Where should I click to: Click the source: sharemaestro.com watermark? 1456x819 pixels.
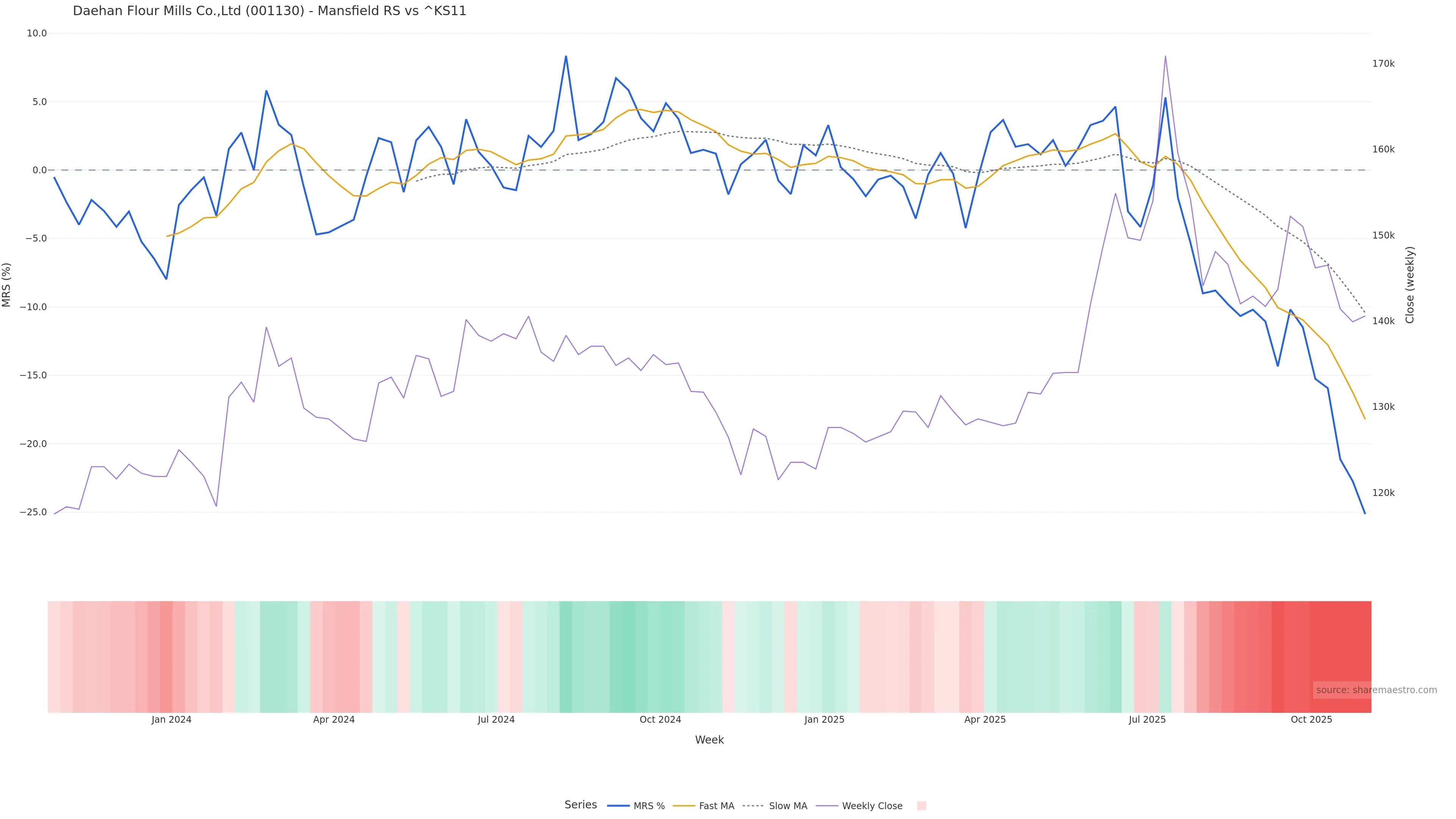click(1376, 690)
